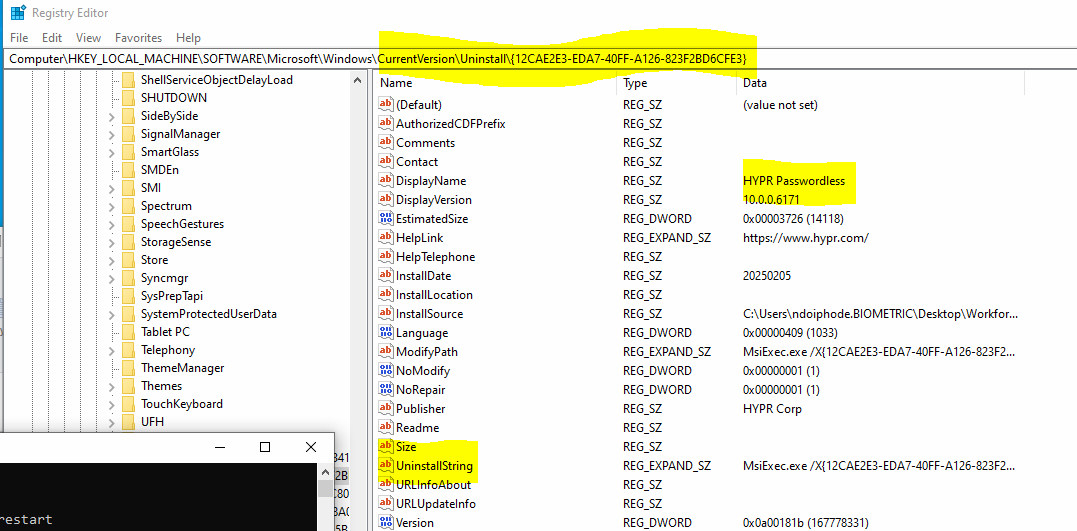Click the InstallSource value icon
Screen dimensions: 1077x531
pos(386,314)
